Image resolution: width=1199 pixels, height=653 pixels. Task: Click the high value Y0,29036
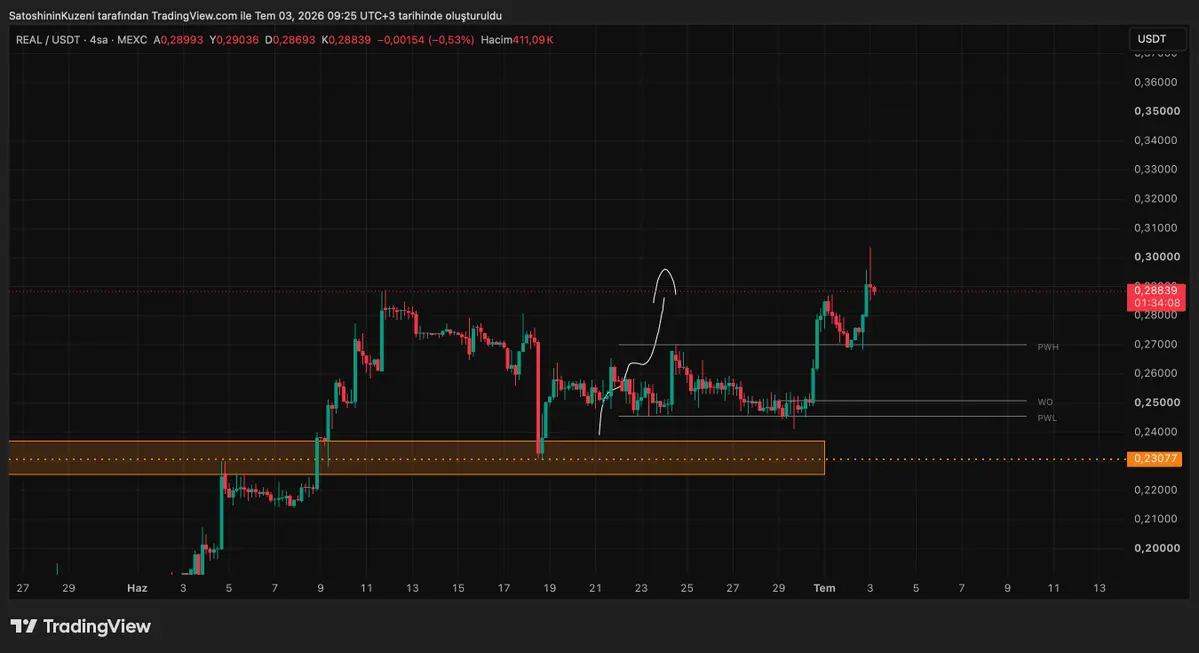tap(234, 40)
